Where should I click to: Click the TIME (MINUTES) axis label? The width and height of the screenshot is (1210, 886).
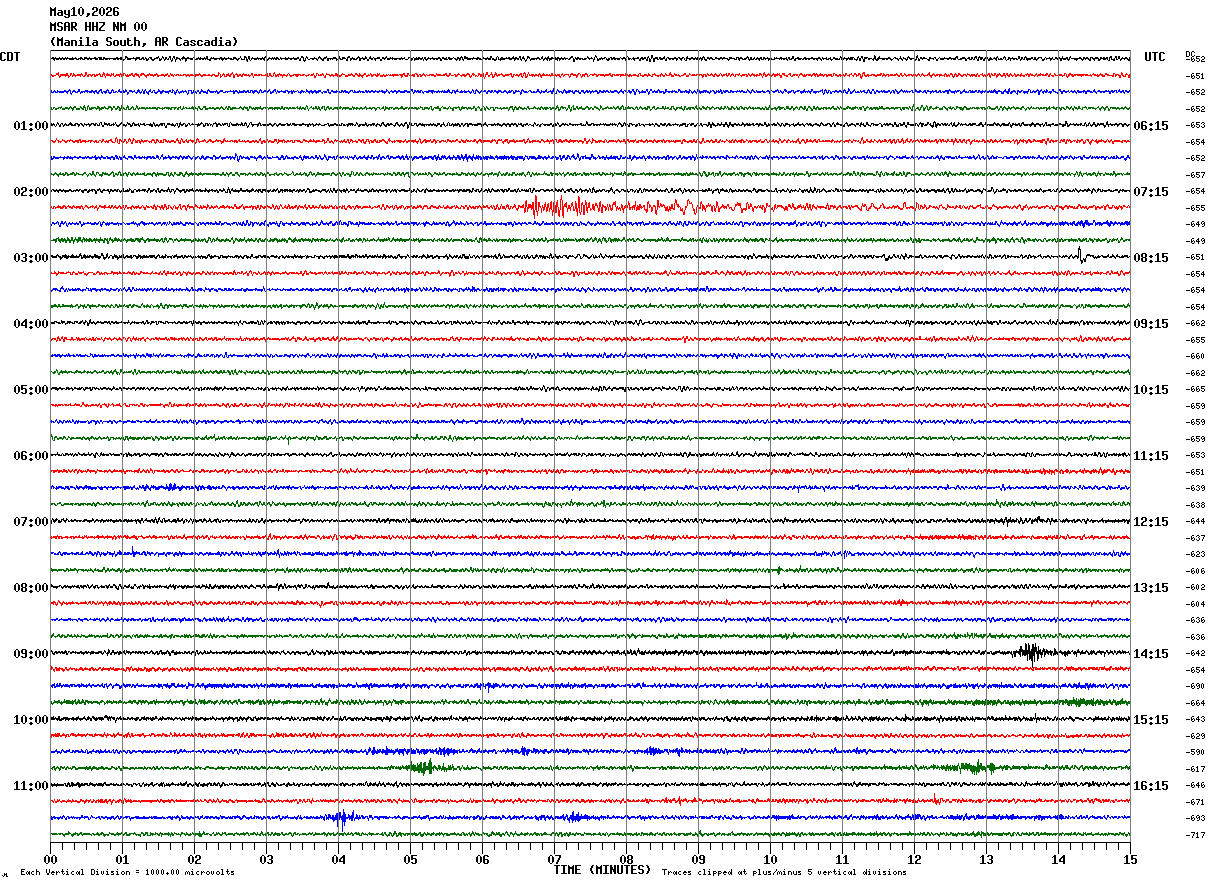coord(602,870)
